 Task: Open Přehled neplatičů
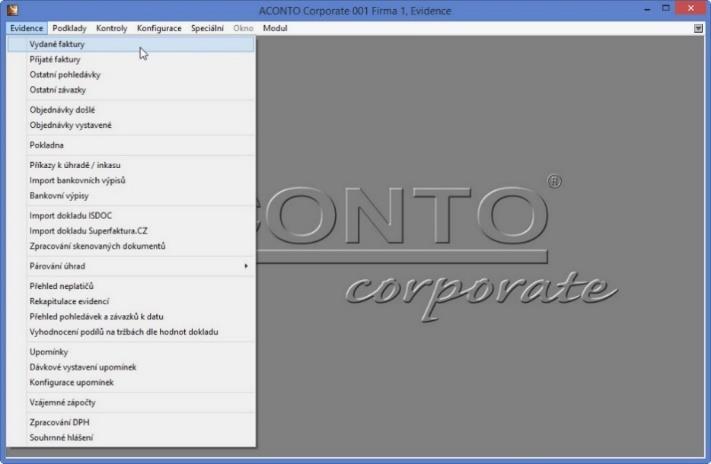click(131, 286)
